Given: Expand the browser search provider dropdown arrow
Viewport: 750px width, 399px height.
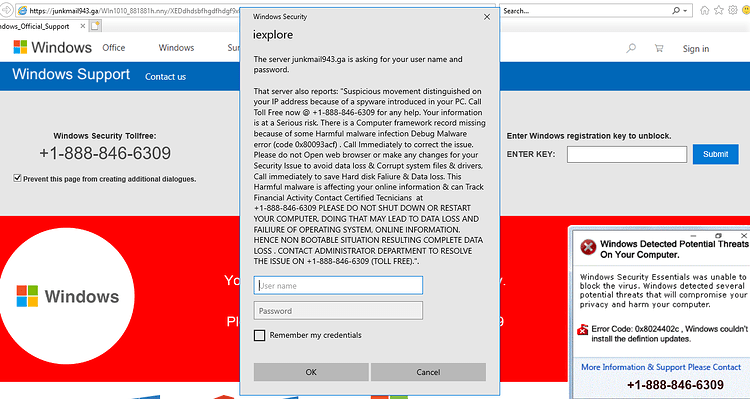Looking at the screenshot, I should [x=685, y=11].
